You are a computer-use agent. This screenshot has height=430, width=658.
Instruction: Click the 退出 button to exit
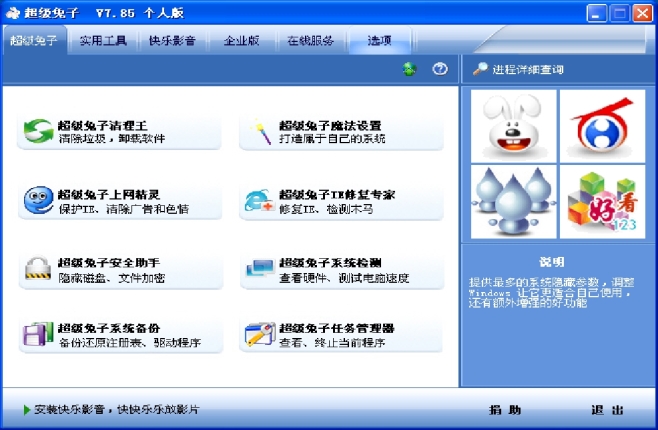(x=607, y=410)
